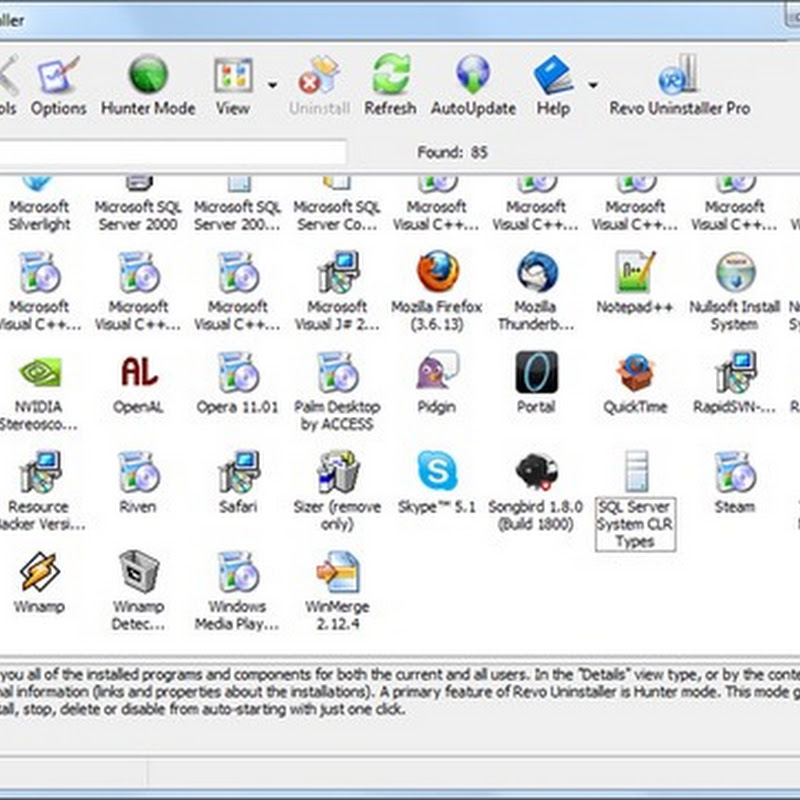The image size is (800, 800).
Task: Open the Options toolbar button
Action: point(58,86)
